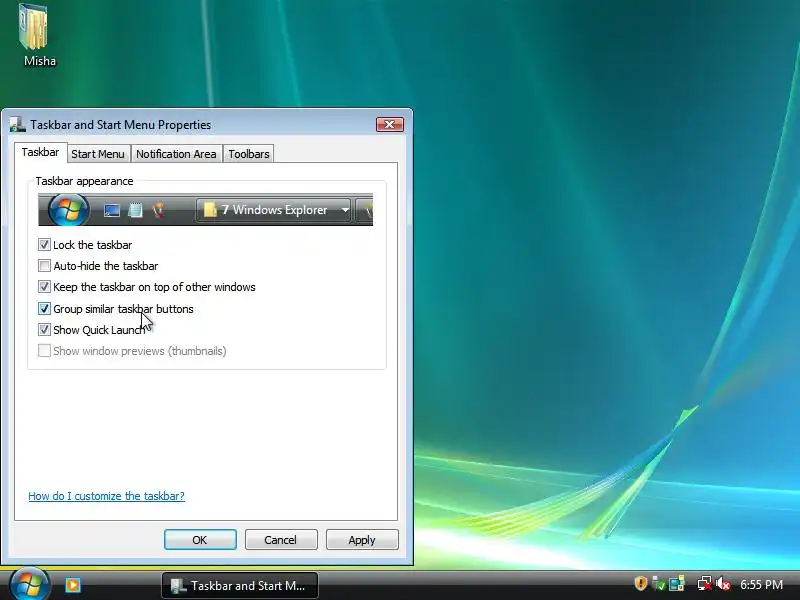Image resolution: width=800 pixels, height=600 pixels.
Task: Launch Windows Media Player from Quick Launch
Action: coord(72,585)
